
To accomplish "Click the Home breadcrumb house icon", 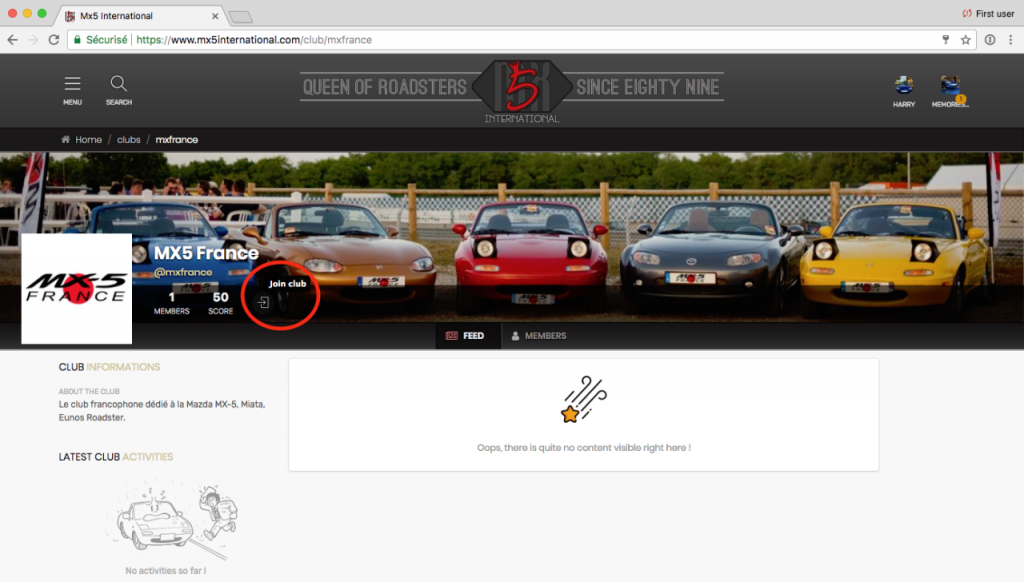I will pyautogui.click(x=65, y=139).
